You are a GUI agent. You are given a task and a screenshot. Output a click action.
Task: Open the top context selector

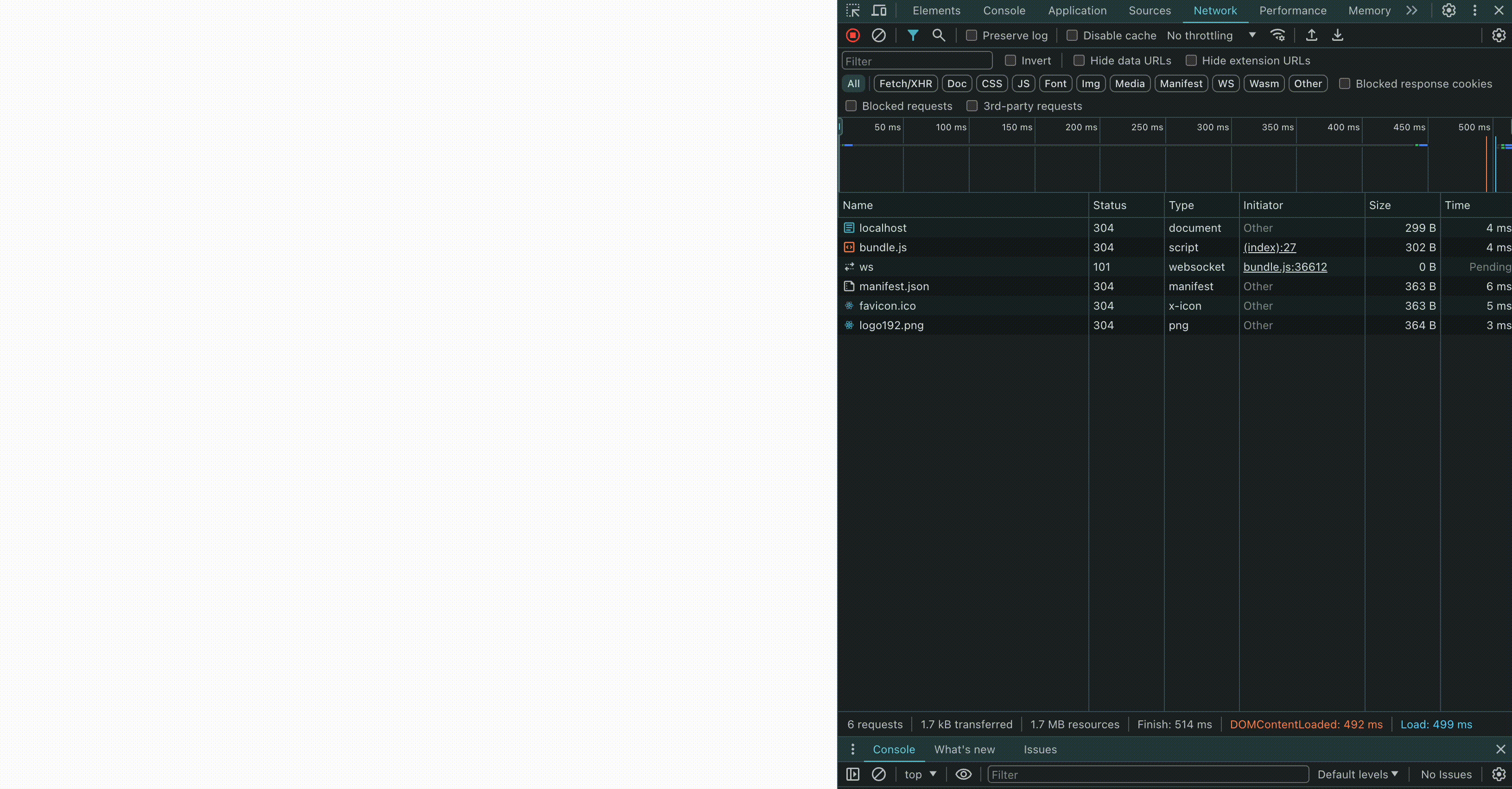coord(920,774)
